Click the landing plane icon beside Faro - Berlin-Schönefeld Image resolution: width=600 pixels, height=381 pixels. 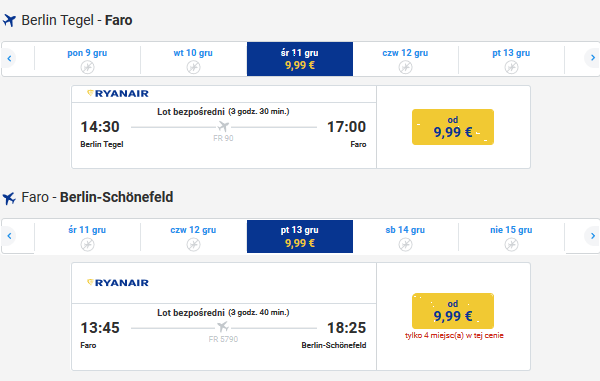coord(9,198)
